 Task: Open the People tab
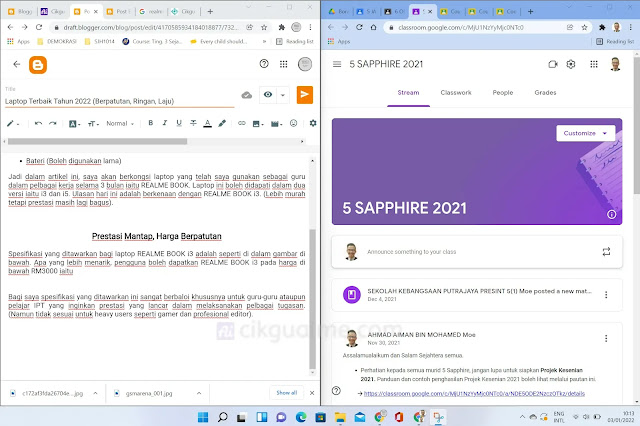coord(502,92)
